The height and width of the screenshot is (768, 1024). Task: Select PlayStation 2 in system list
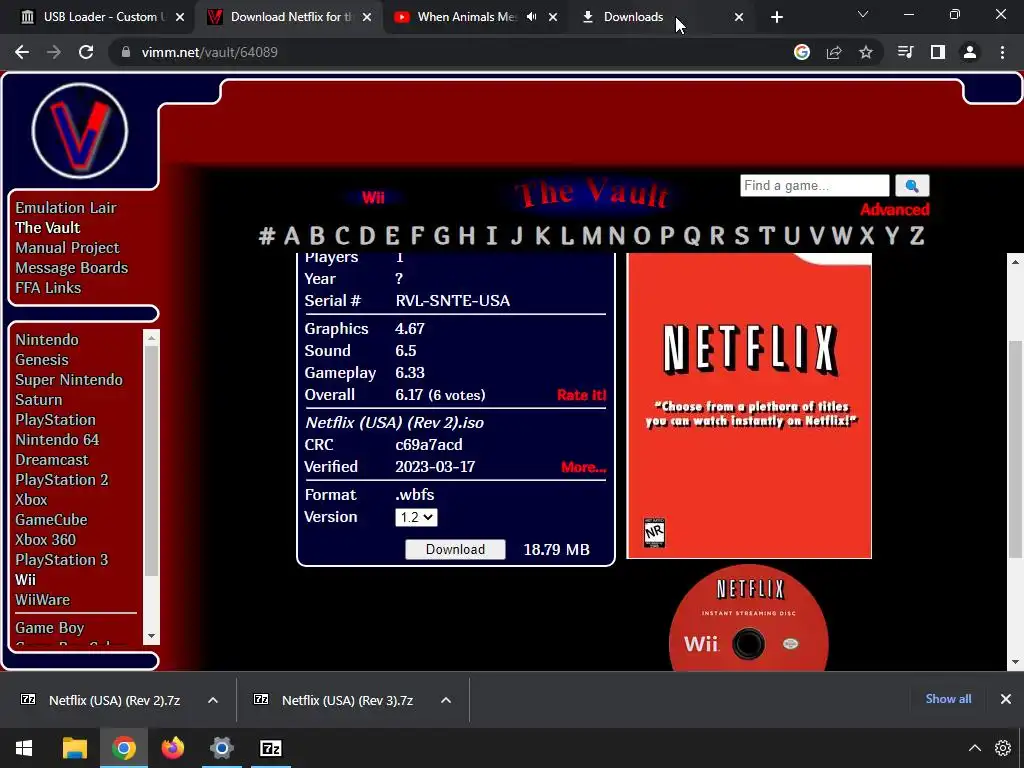click(x=62, y=480)
